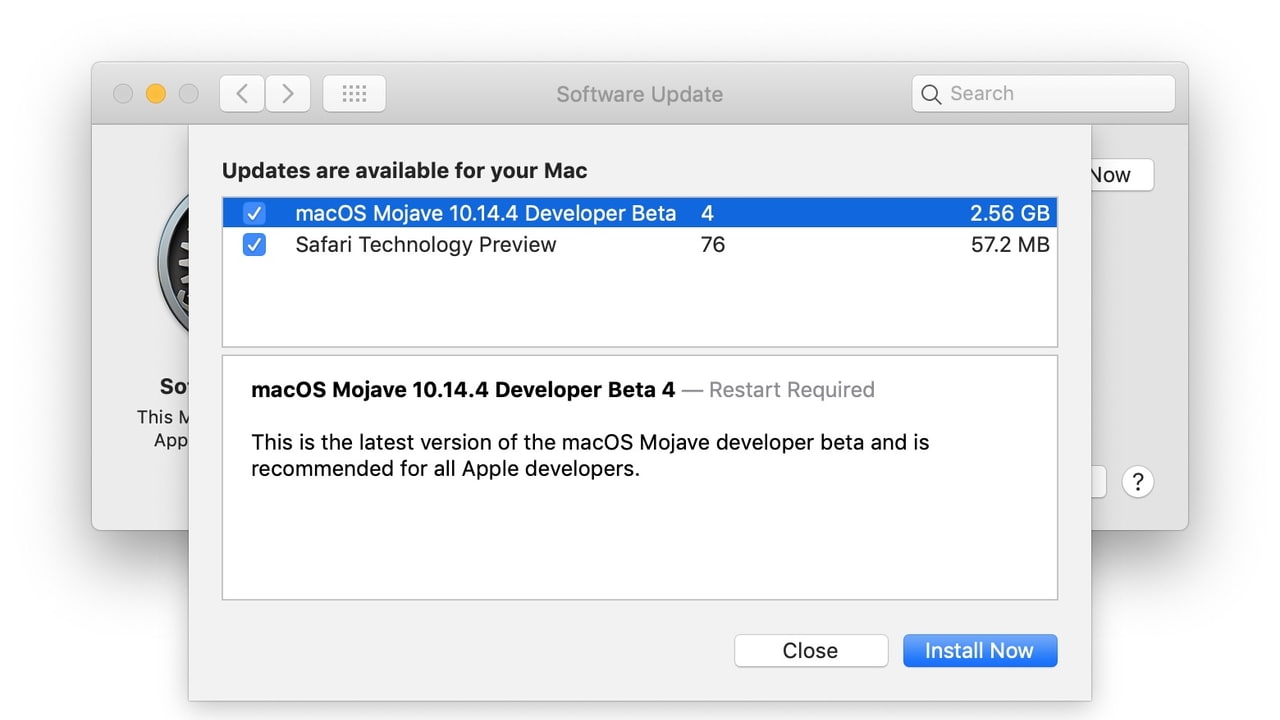Click version number 4 for macOS beta
Viewport: 1280px width, 720px height.
[x=707, y=213]
